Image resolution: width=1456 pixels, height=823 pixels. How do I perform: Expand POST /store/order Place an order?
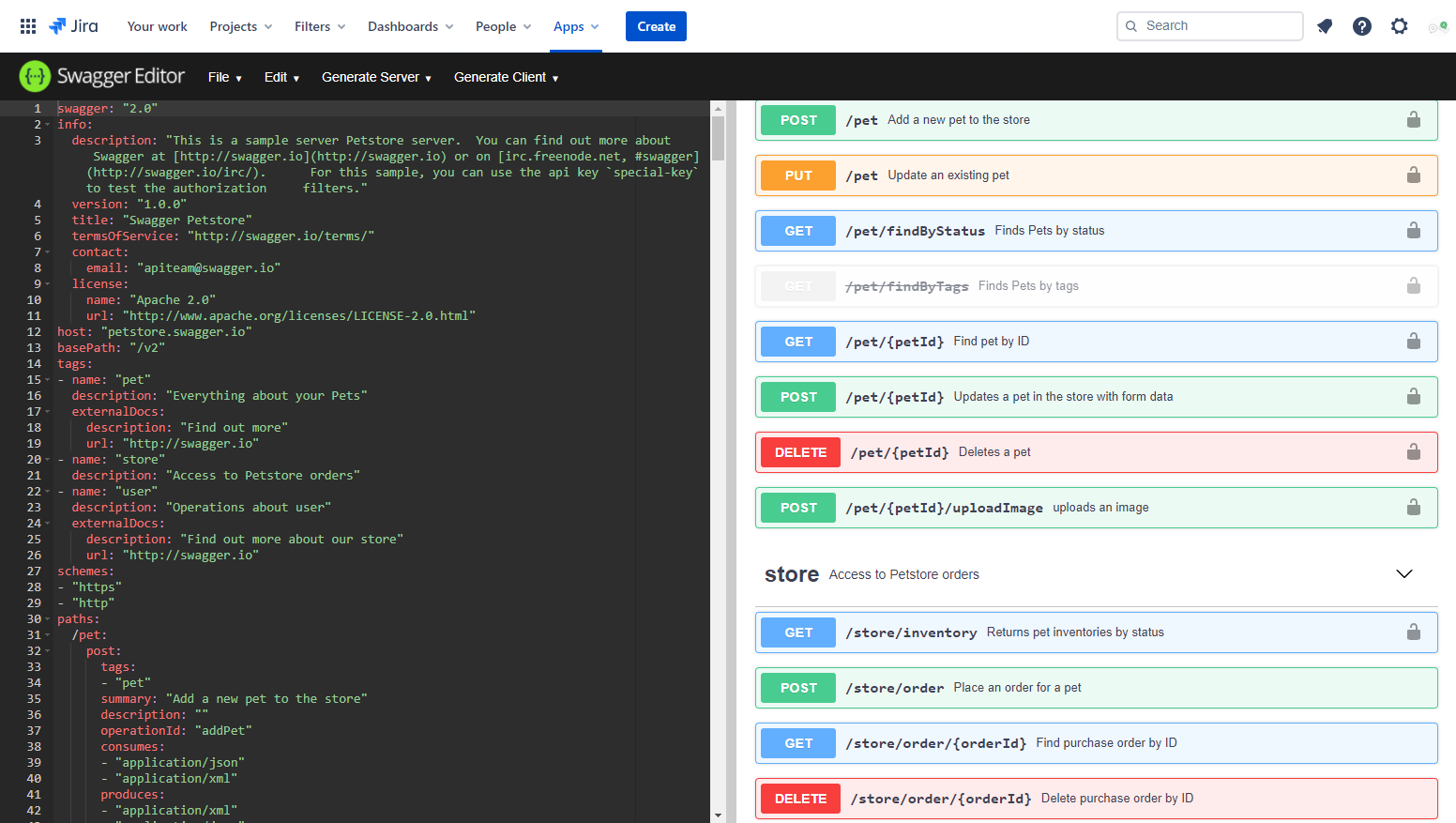pyautogui.click(x=1096, y=688)
